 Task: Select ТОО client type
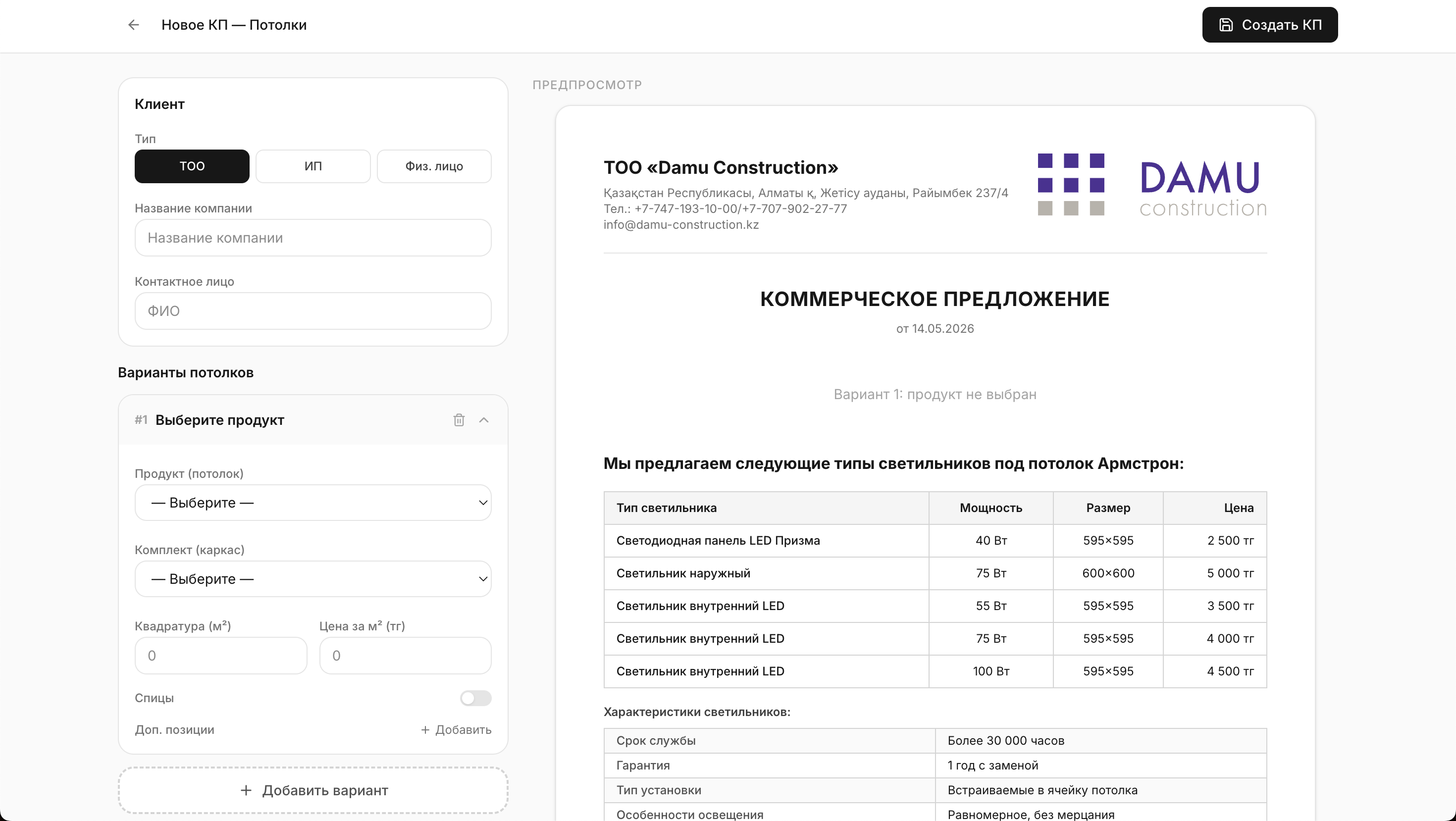click(192, 166)
